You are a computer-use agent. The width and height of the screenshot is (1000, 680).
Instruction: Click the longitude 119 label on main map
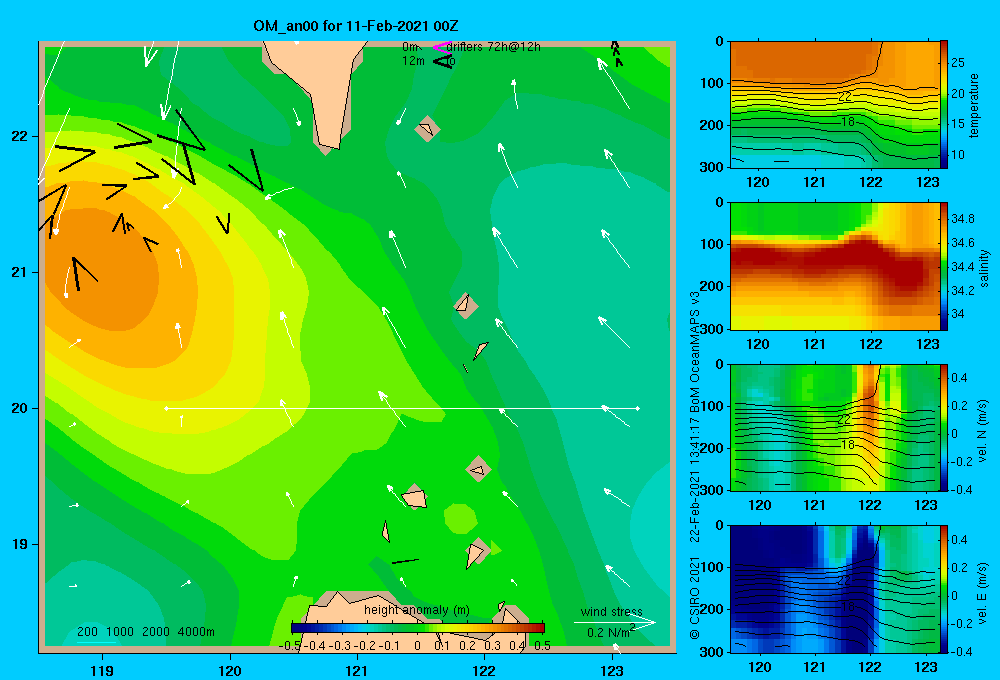(x=102, y=670)
